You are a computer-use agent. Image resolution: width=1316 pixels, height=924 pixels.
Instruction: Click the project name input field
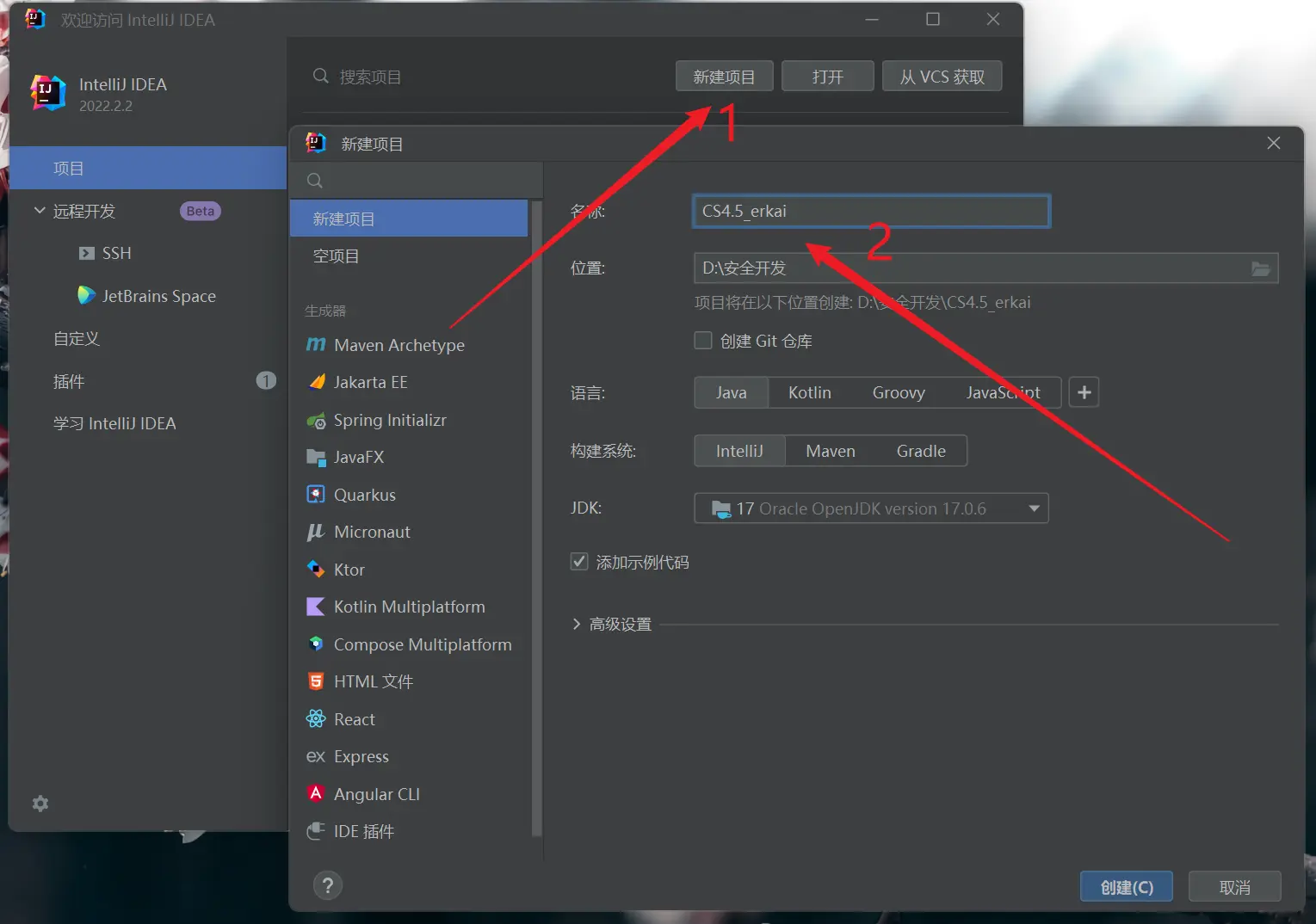[x=870, y=212]
